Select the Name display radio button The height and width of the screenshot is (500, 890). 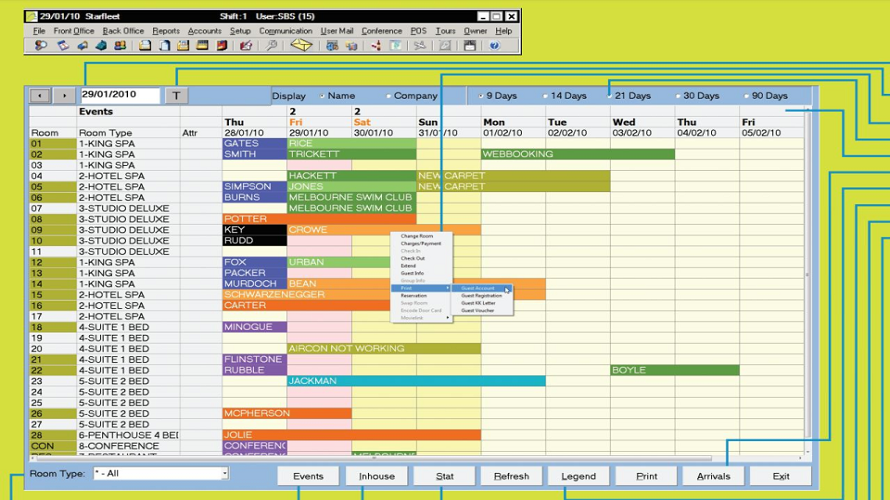(x=322, y=96)
